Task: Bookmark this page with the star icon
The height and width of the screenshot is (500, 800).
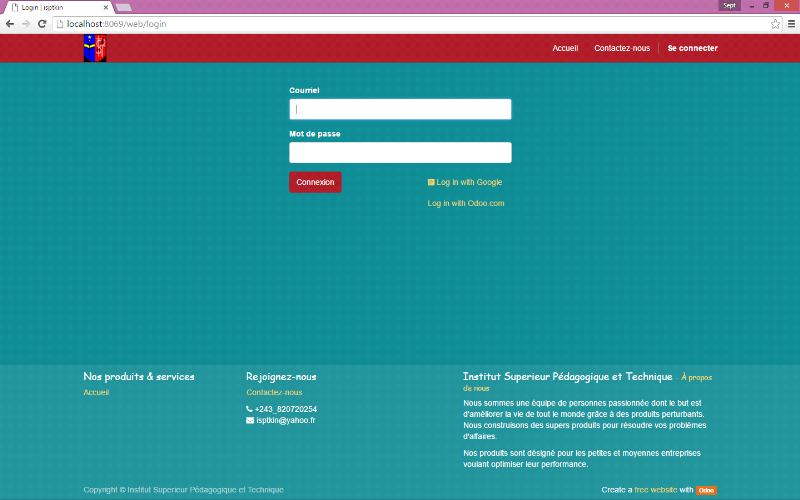Action: click(775, 24)
